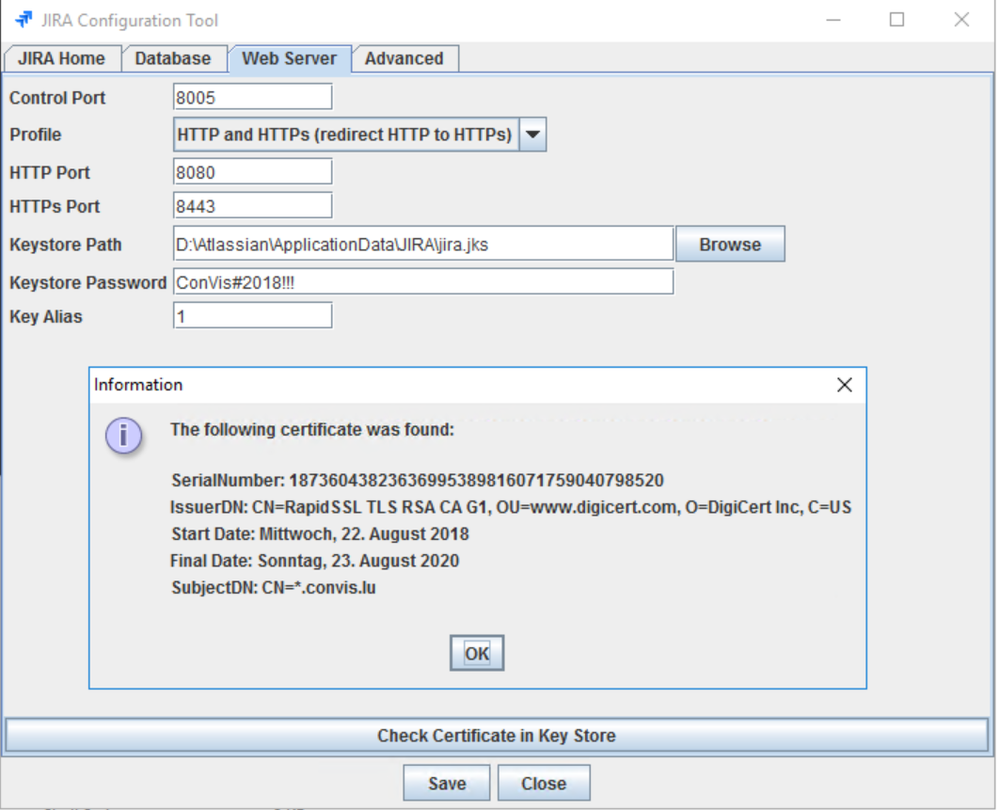Close the JIRA Configuration Tool window
The image size is (999, 810).
(x=961, y=20)
